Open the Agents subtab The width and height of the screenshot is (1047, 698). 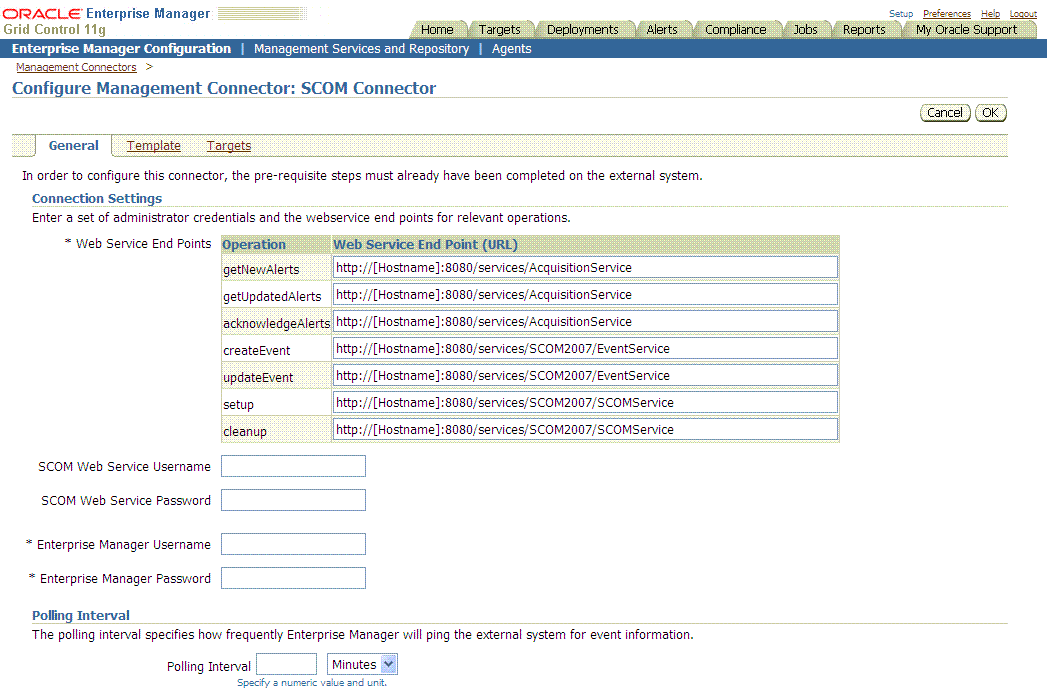pyautogui.click(x=511, y=49)
